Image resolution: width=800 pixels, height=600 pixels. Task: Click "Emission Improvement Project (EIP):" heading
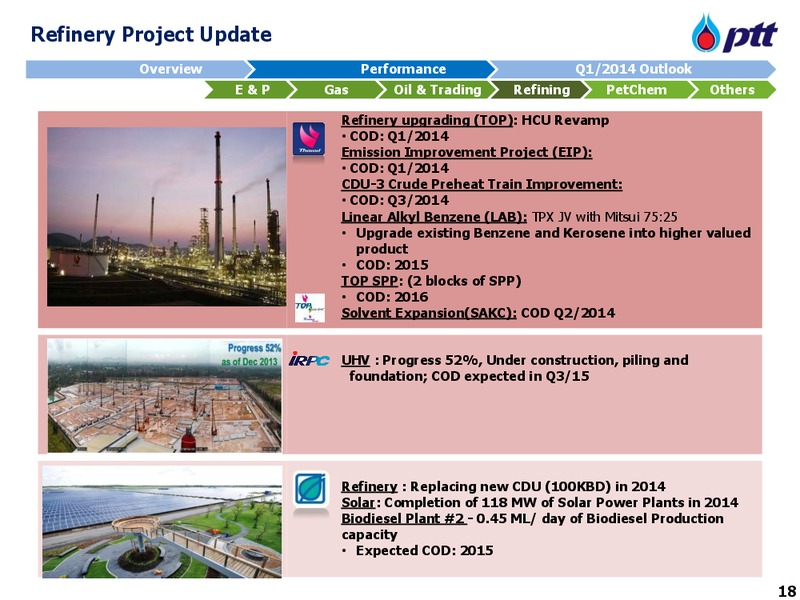click(467, 152)
